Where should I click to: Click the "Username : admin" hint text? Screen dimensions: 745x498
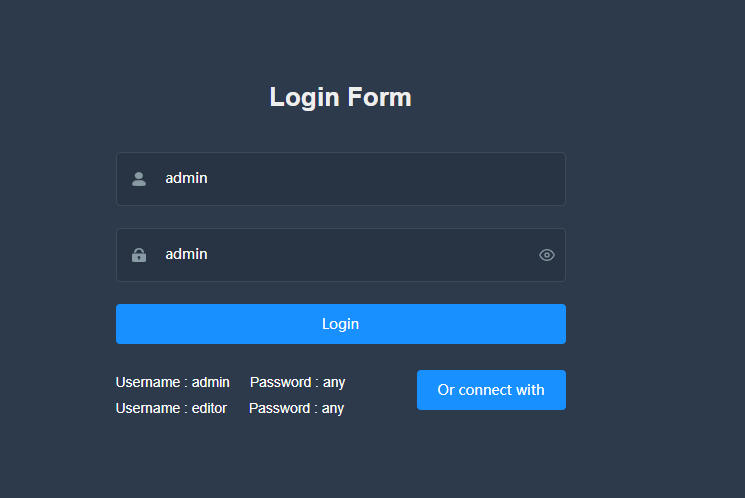[x=172, y=382]
